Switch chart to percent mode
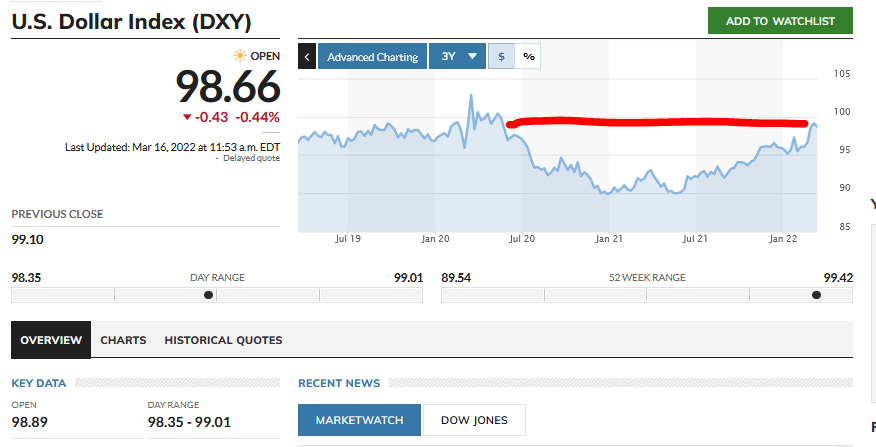The image size is (876, 447). tap(528, 56)
